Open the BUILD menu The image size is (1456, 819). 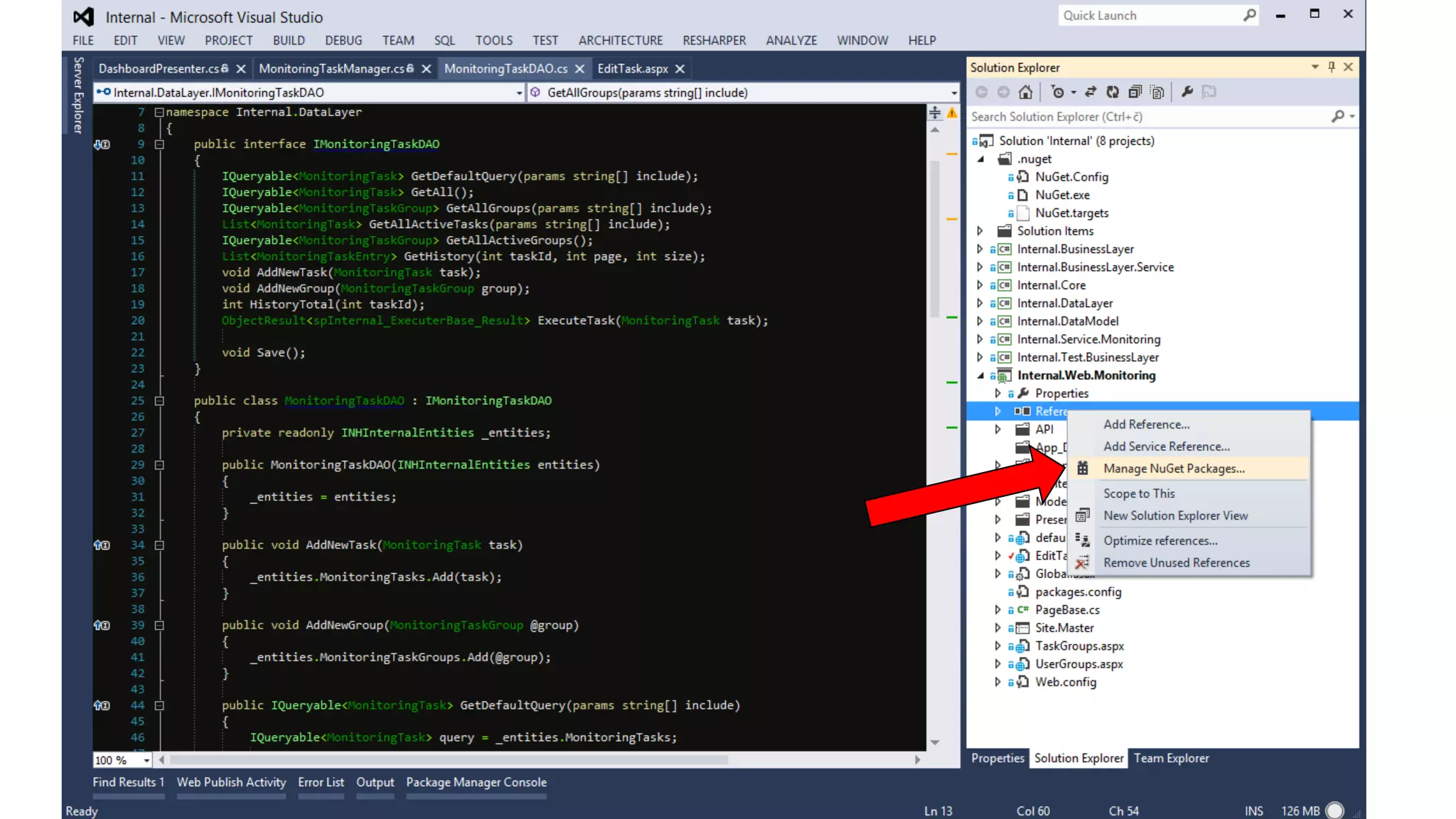click(x=289, y=41)
